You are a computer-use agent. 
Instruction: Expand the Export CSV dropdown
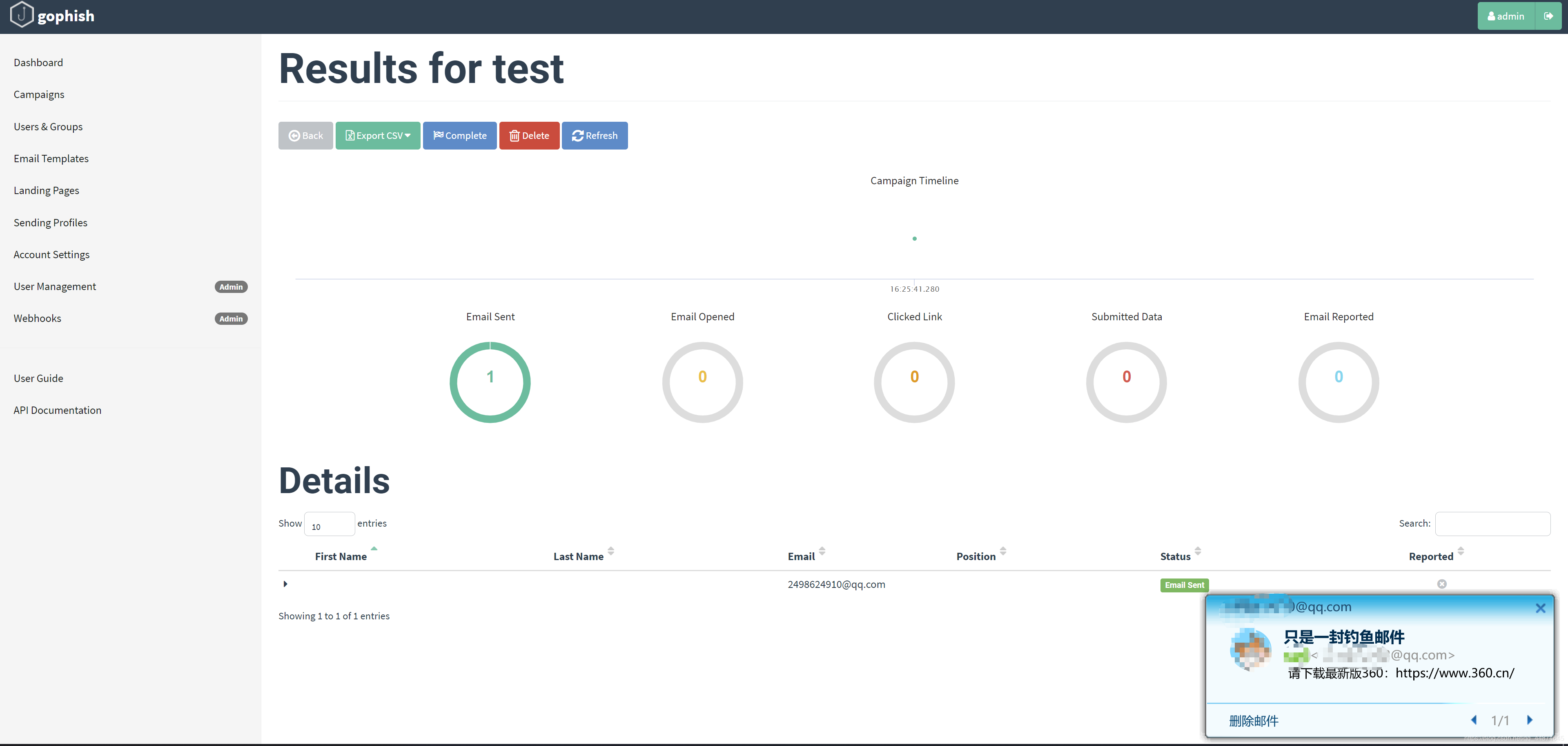tap(378, 136)
